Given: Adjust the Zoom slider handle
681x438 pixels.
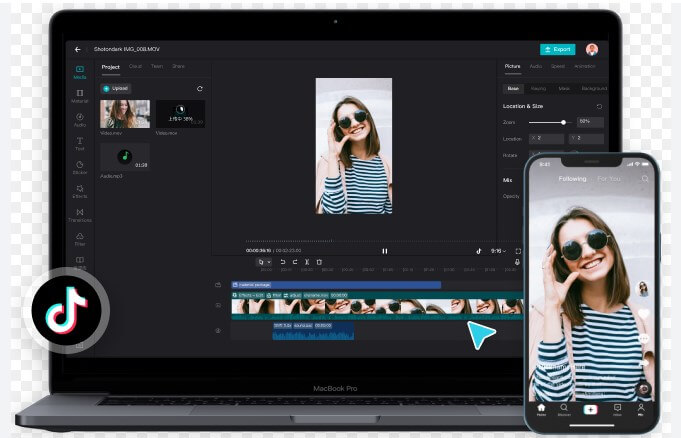Looking at the screenshot, I should (x=563, y=122).
